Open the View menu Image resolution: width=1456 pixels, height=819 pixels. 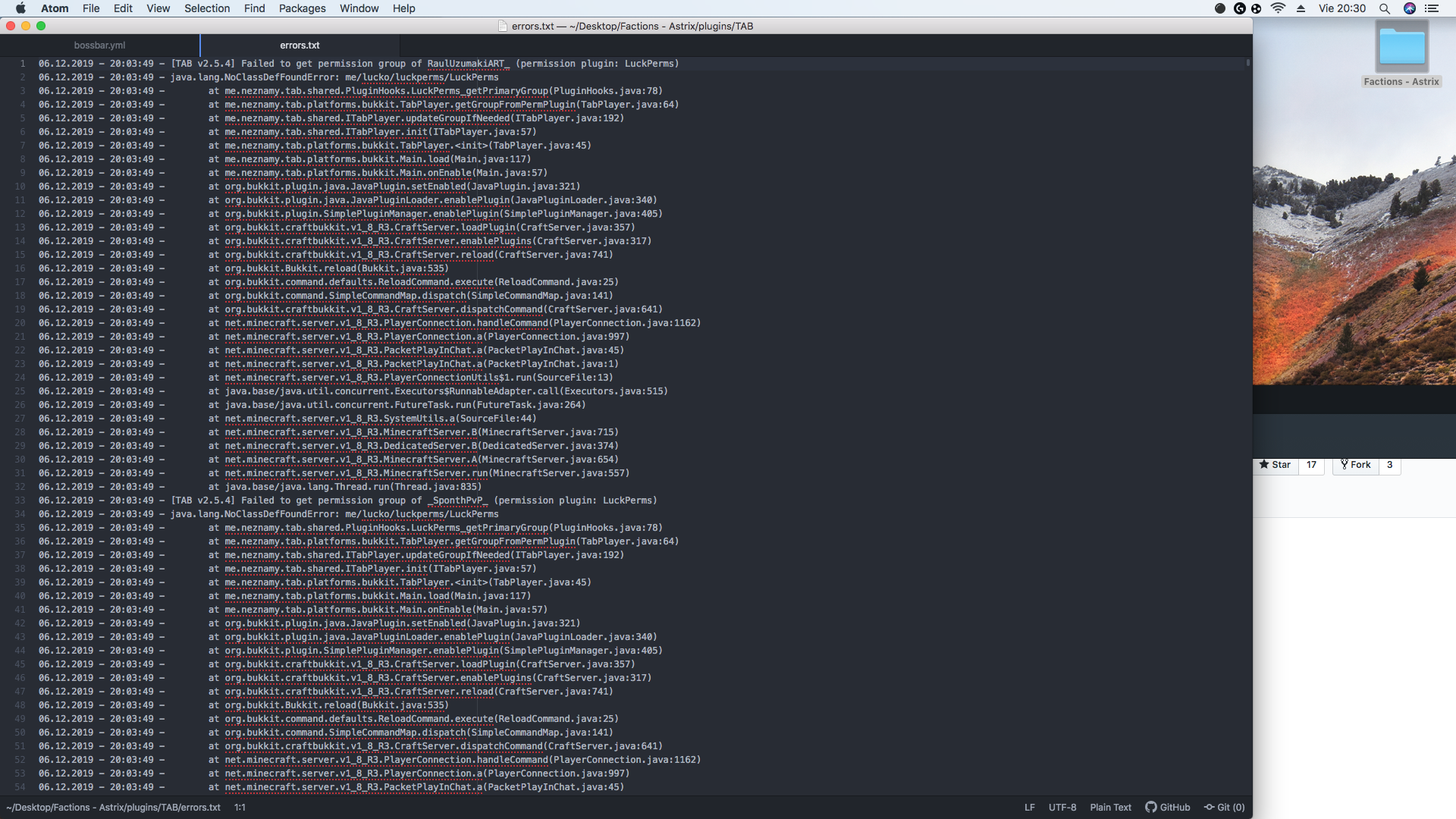pos(158,8)
